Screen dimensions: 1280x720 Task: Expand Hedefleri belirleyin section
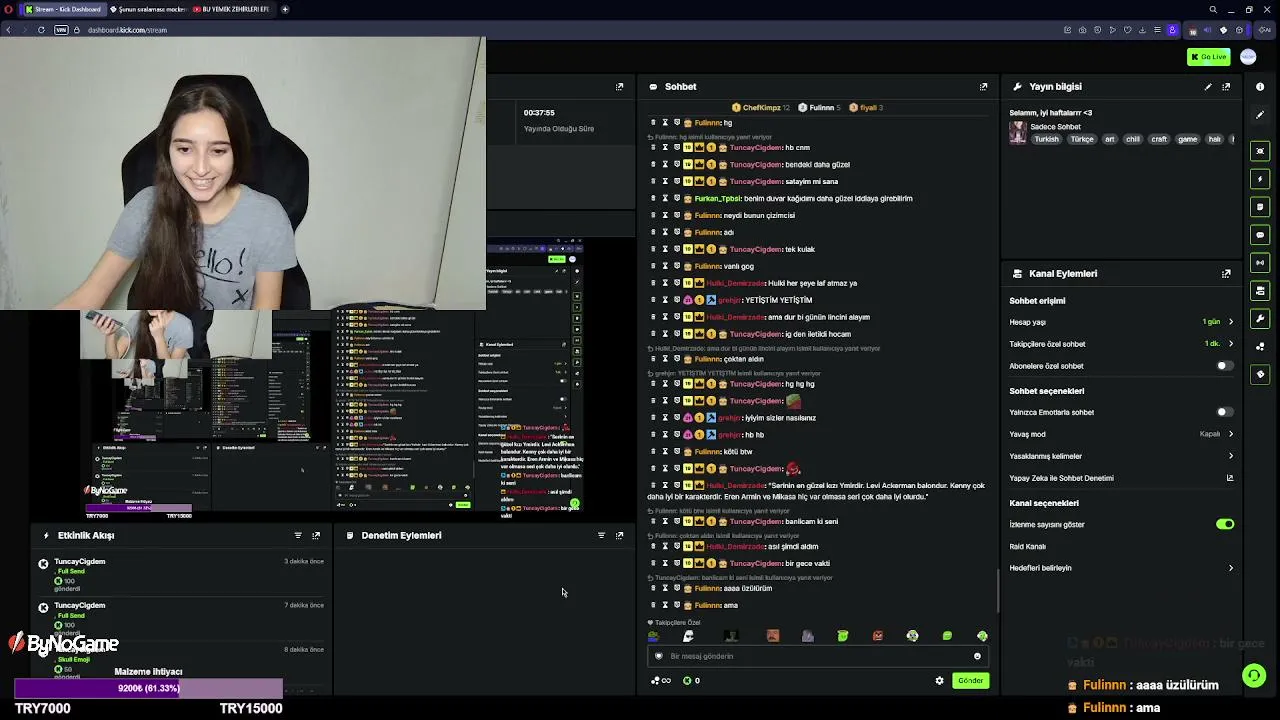(1121, 568)
